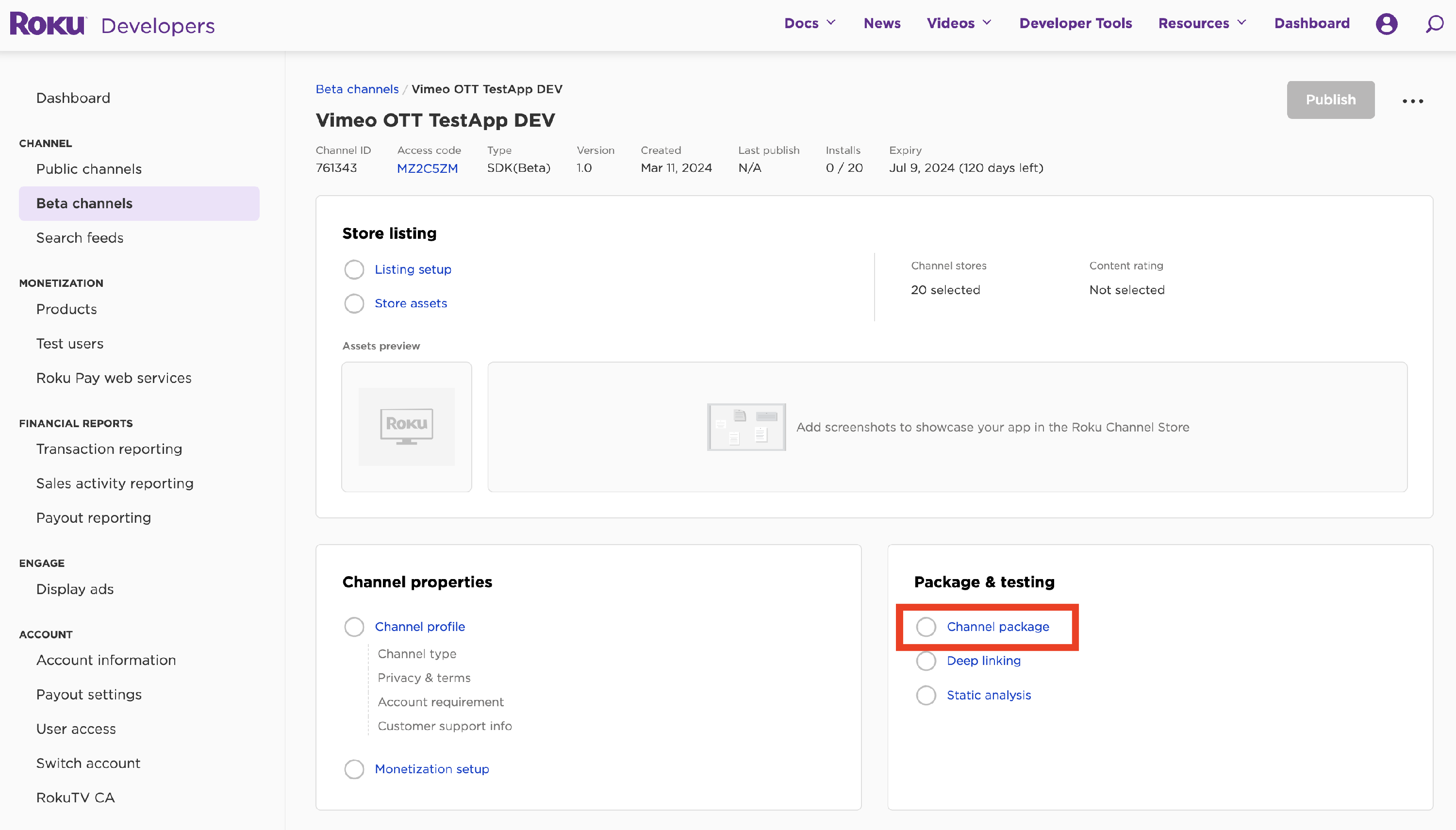
Task: Expand the Resources dropdown menu
Action: [x=1202, y=23]
